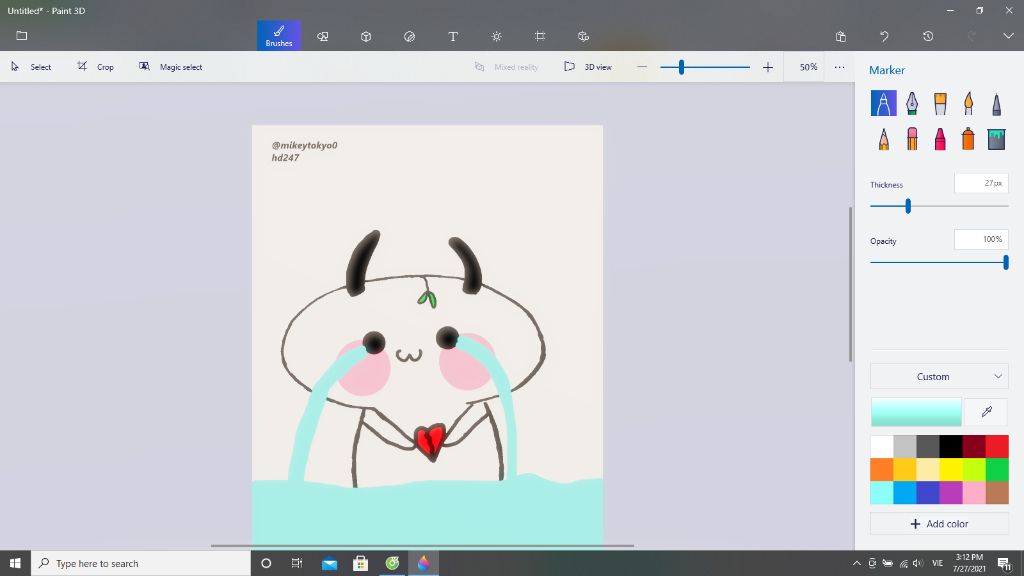
Task: Select the Eraser tool
Action: 912,138
